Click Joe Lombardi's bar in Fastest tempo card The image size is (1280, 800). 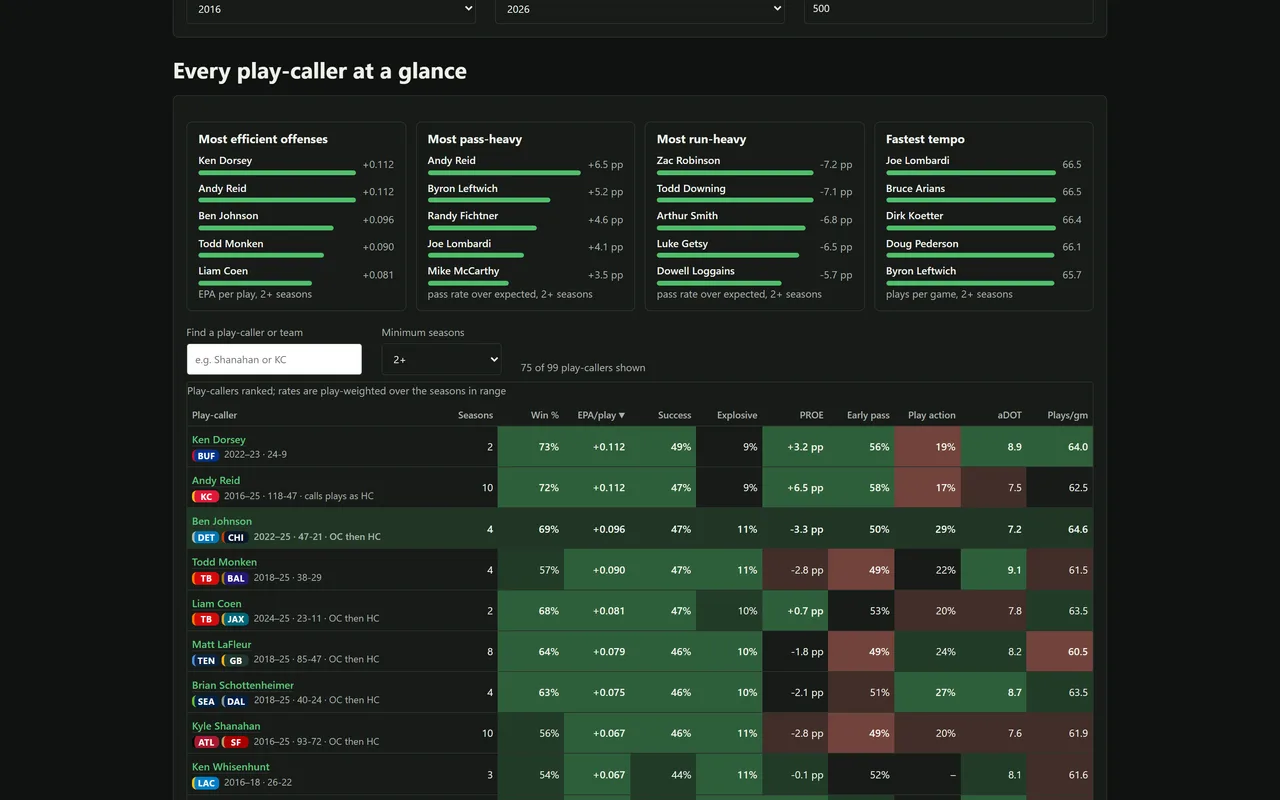(971, 173)
